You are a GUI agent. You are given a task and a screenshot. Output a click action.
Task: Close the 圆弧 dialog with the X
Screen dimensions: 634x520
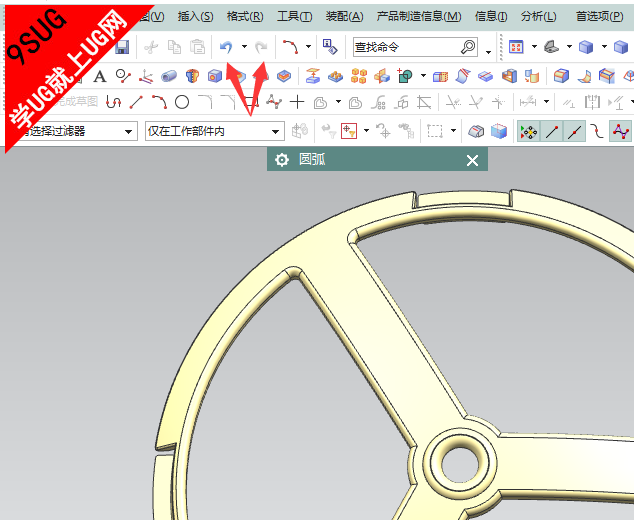point(472,161)
